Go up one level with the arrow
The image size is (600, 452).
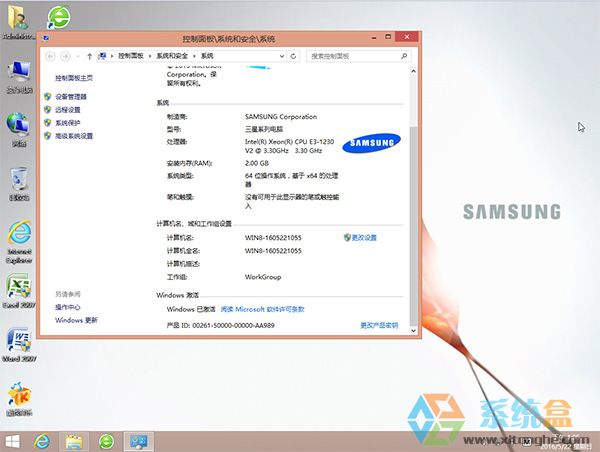pyautogui.click(x=89, y=56)
